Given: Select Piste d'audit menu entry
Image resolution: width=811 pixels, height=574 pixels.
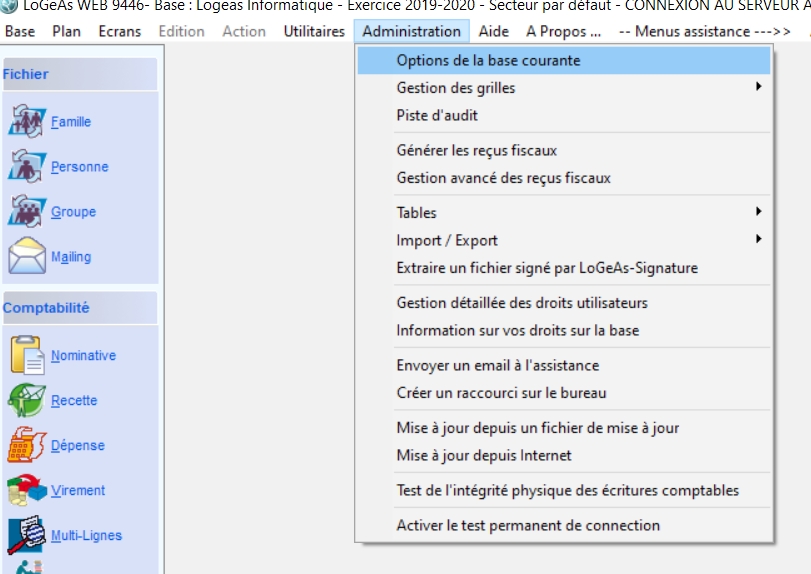Looking at the screenshot, I should tap(437, 115).
